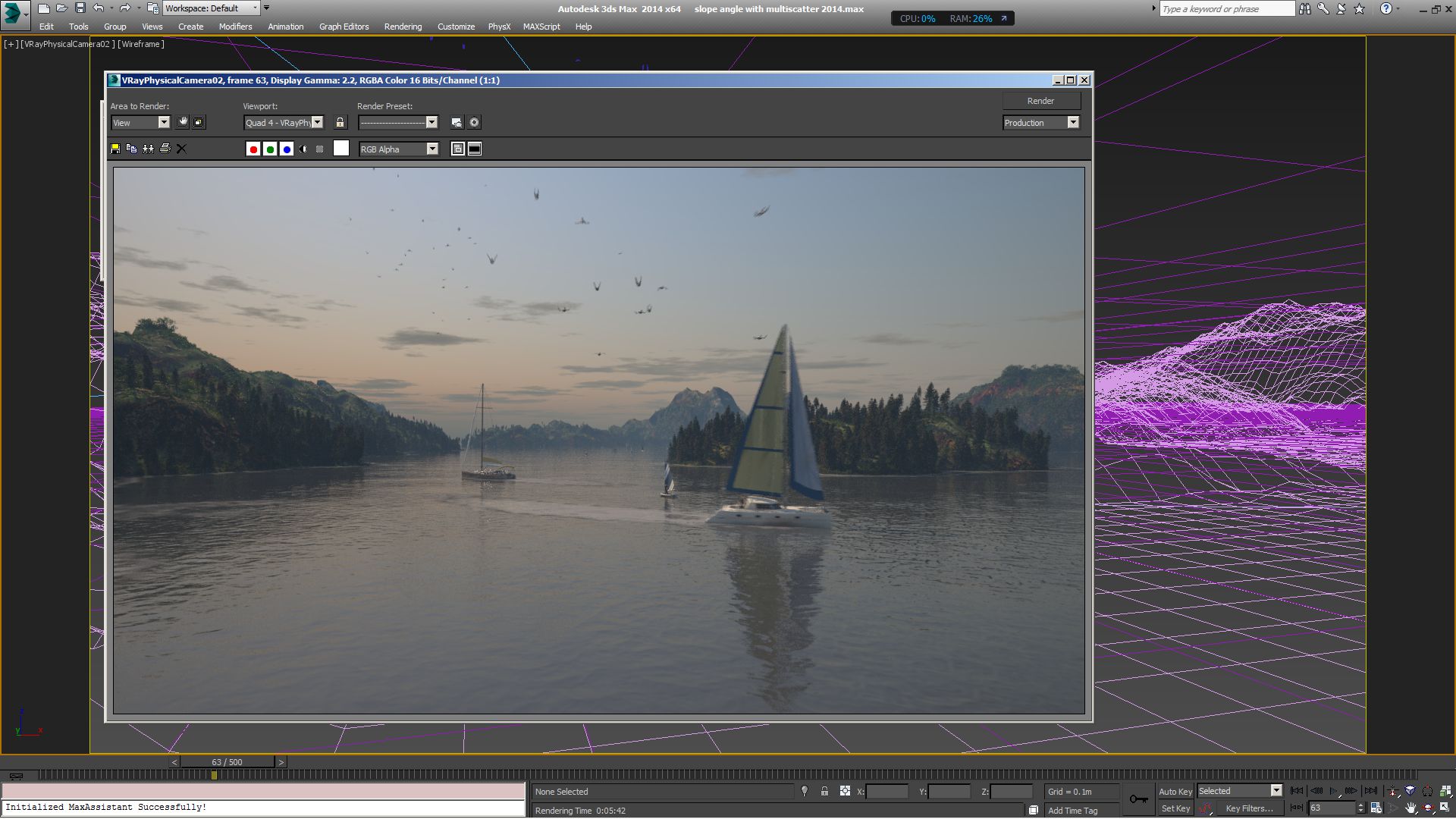Expand the RGB Alpha channel dropdown
This screenshot has width=1456, height=819.
coord(431,149)
